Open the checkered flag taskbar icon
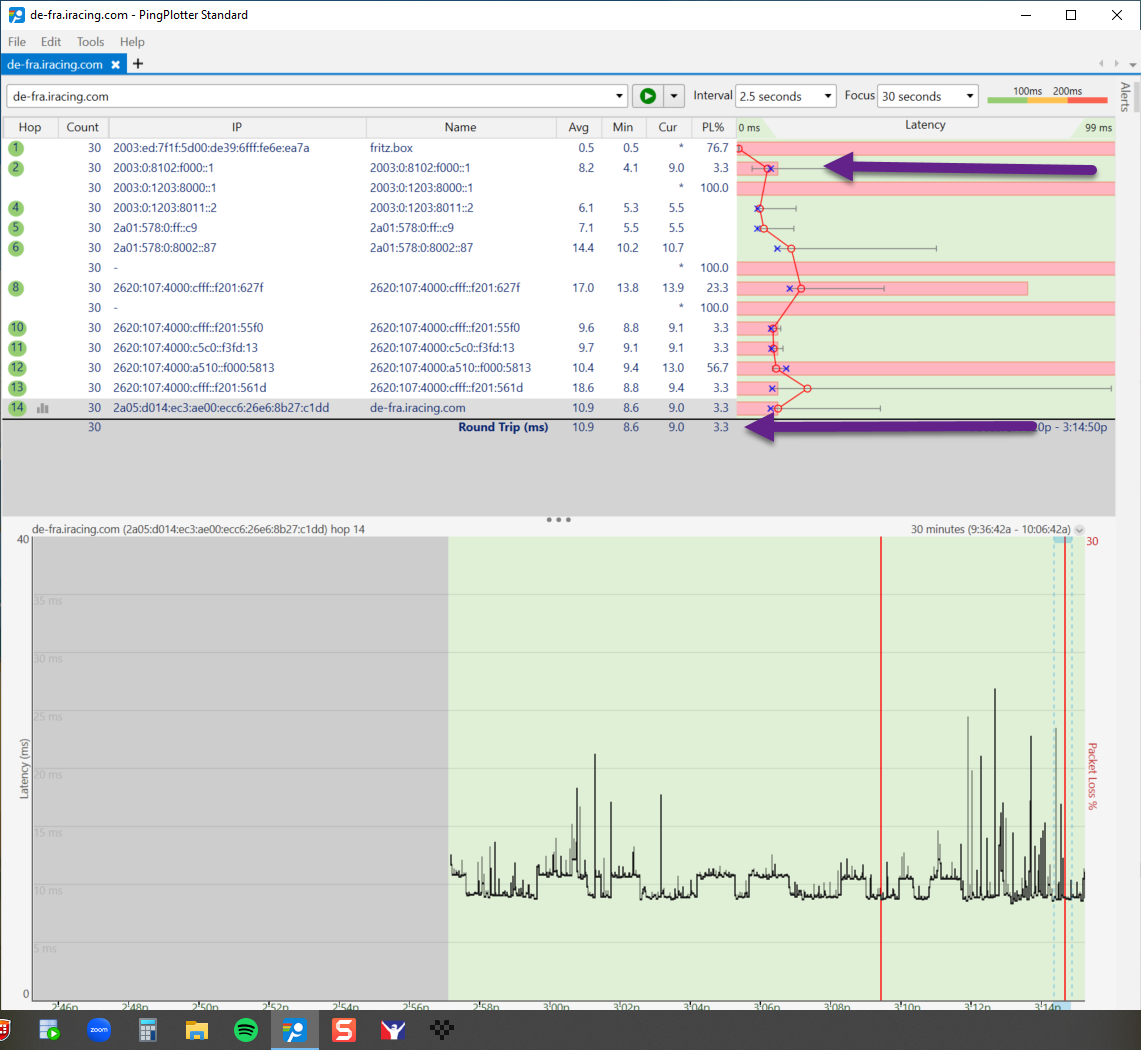The image size is (1141, 1052). (442, 1030)
